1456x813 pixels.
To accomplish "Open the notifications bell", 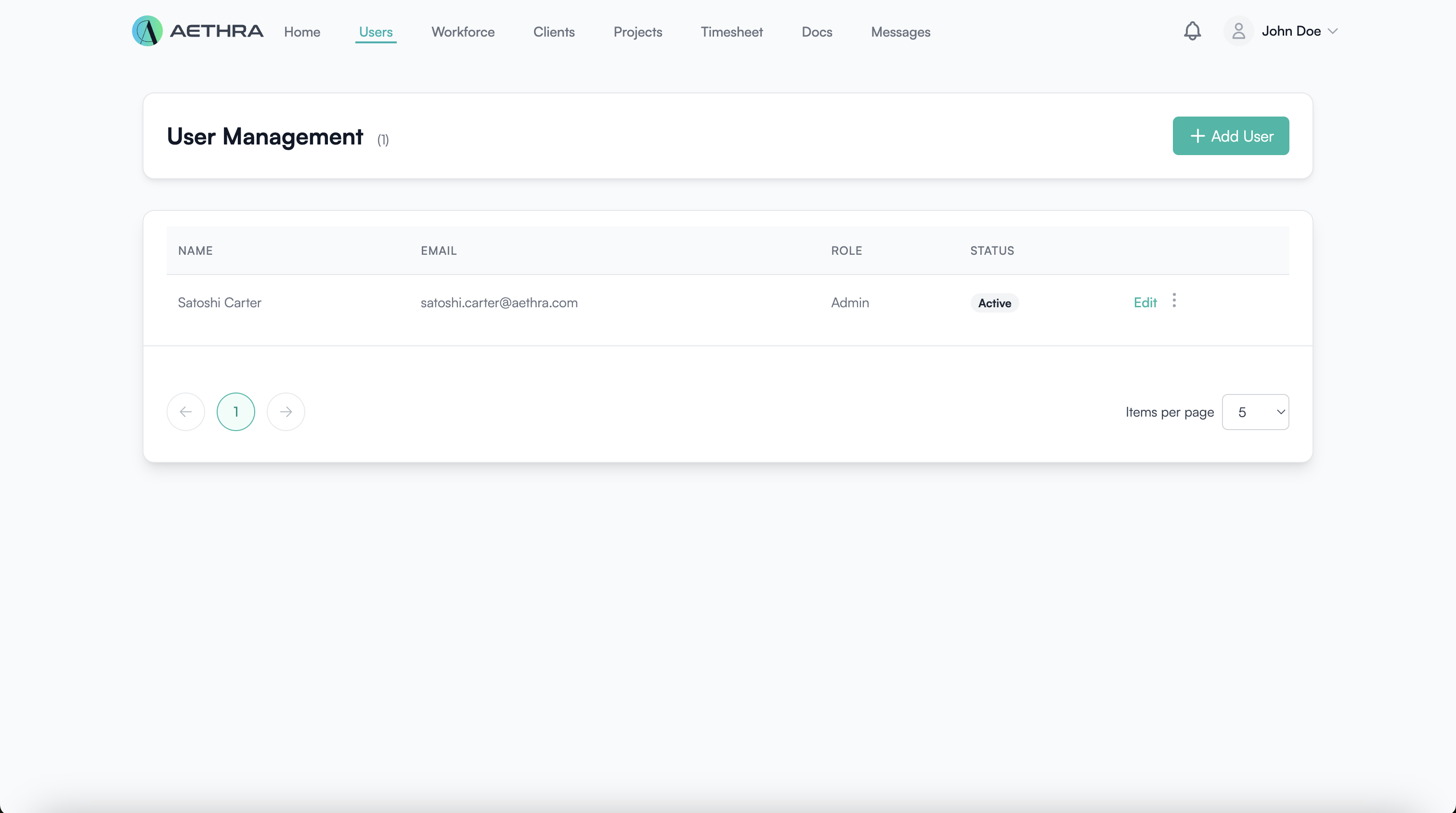I will (x=1192, y=31).
